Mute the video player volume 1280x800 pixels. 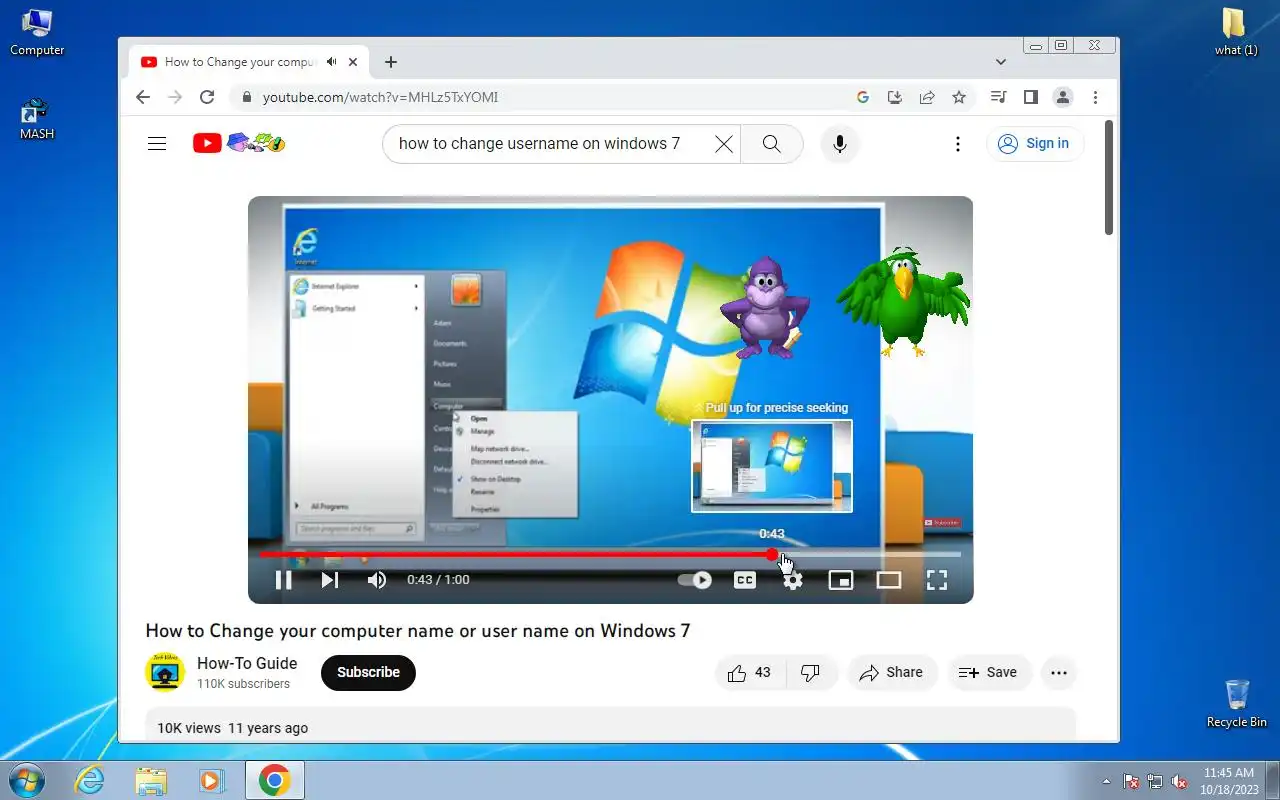click(x=377, y=580)
